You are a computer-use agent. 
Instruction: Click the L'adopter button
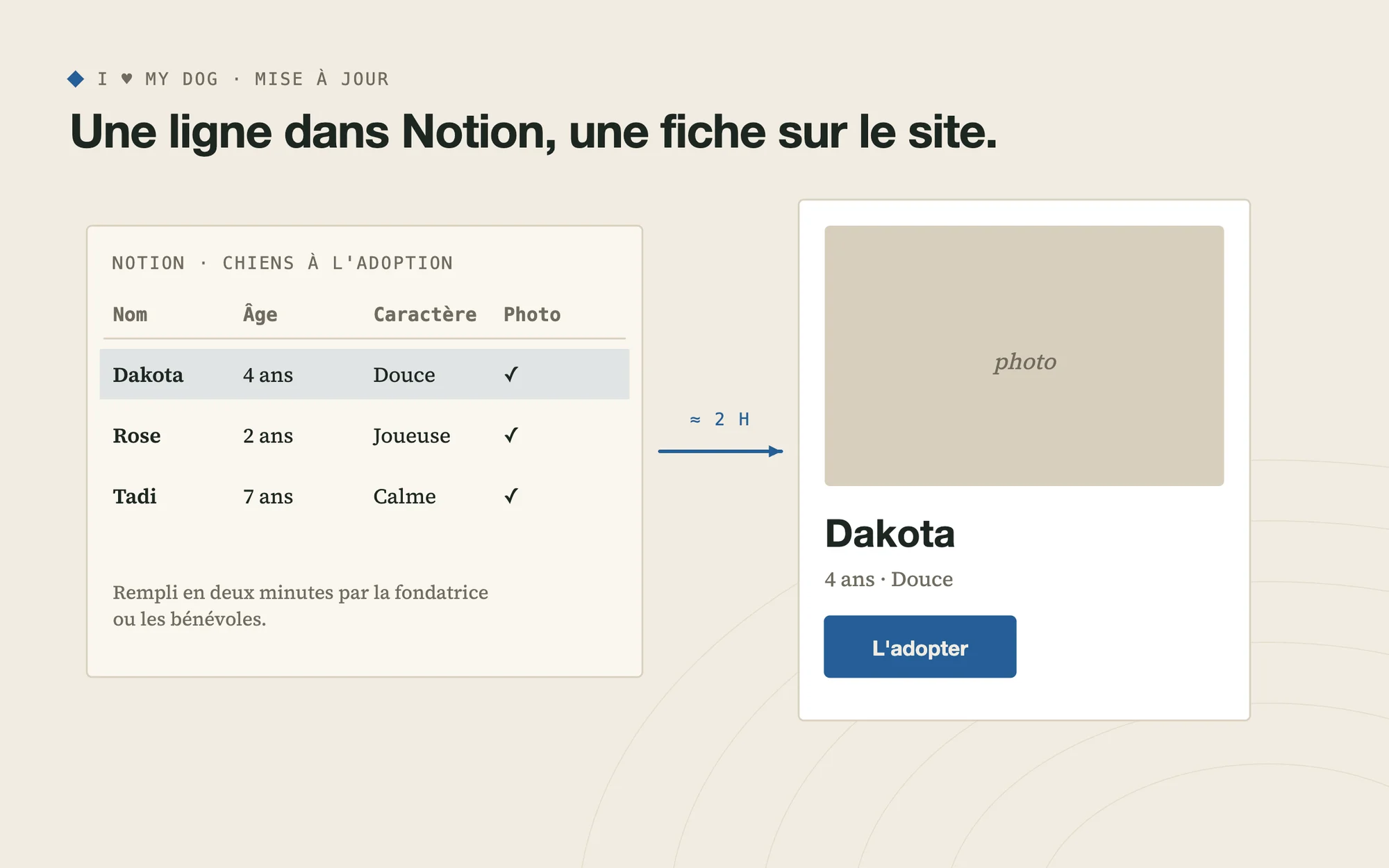tap(920, 646)
